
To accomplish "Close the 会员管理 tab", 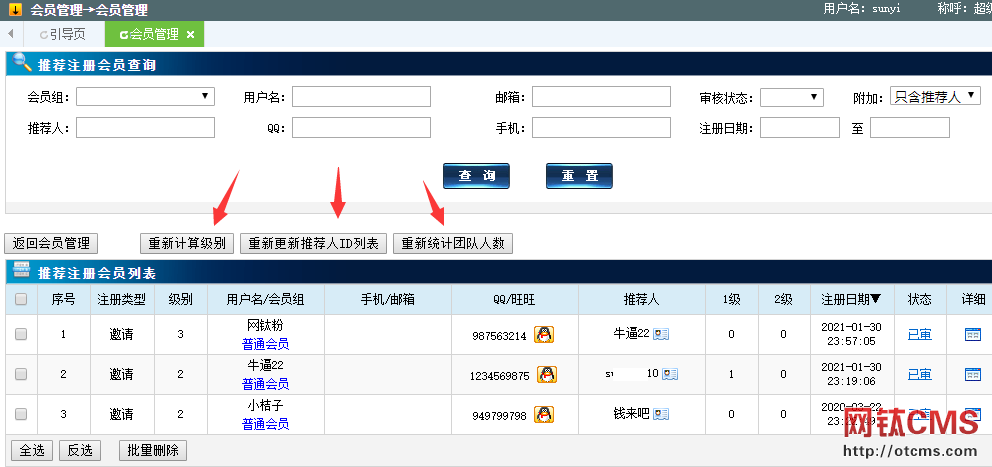I will tap(190, 35).
